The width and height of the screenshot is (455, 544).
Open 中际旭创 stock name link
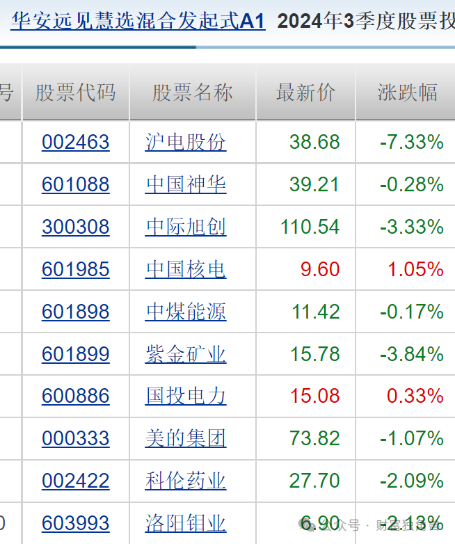click(186, 227)
